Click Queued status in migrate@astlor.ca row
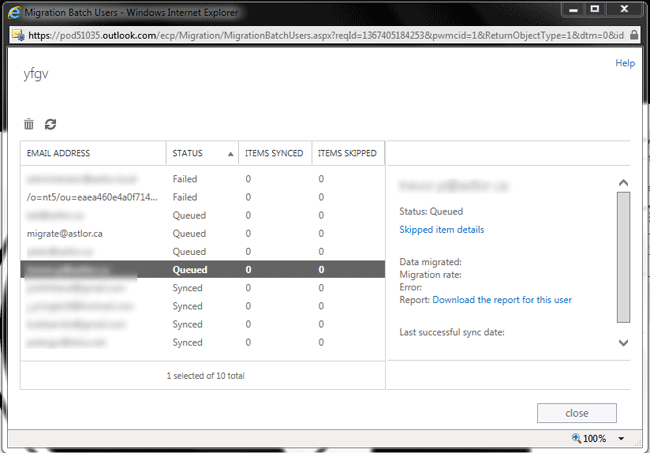The image size is (650, 453). 189,233
